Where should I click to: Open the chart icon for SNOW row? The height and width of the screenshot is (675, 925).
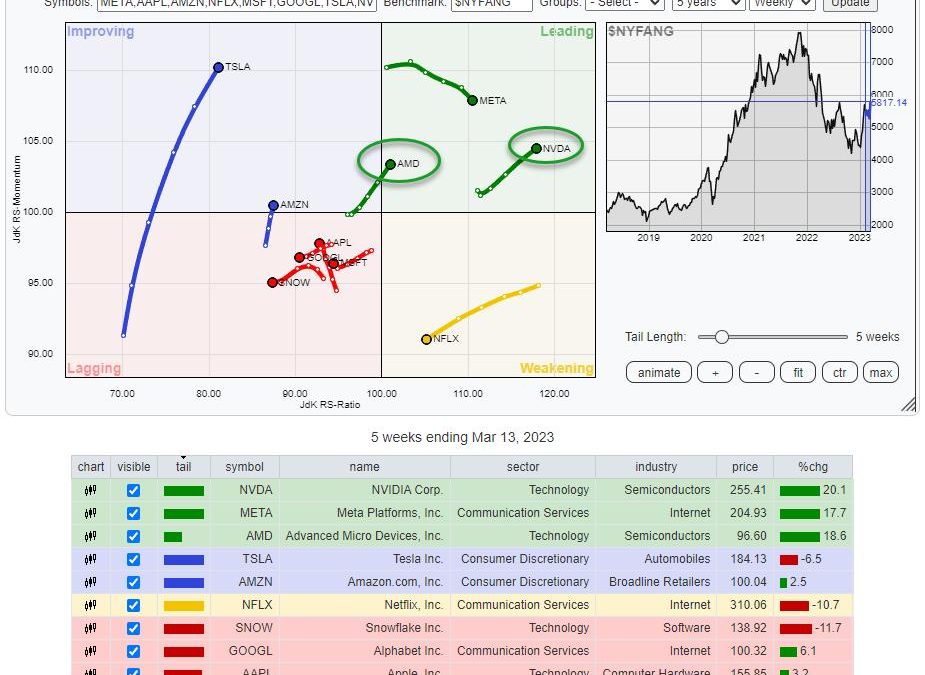point(90,628)
